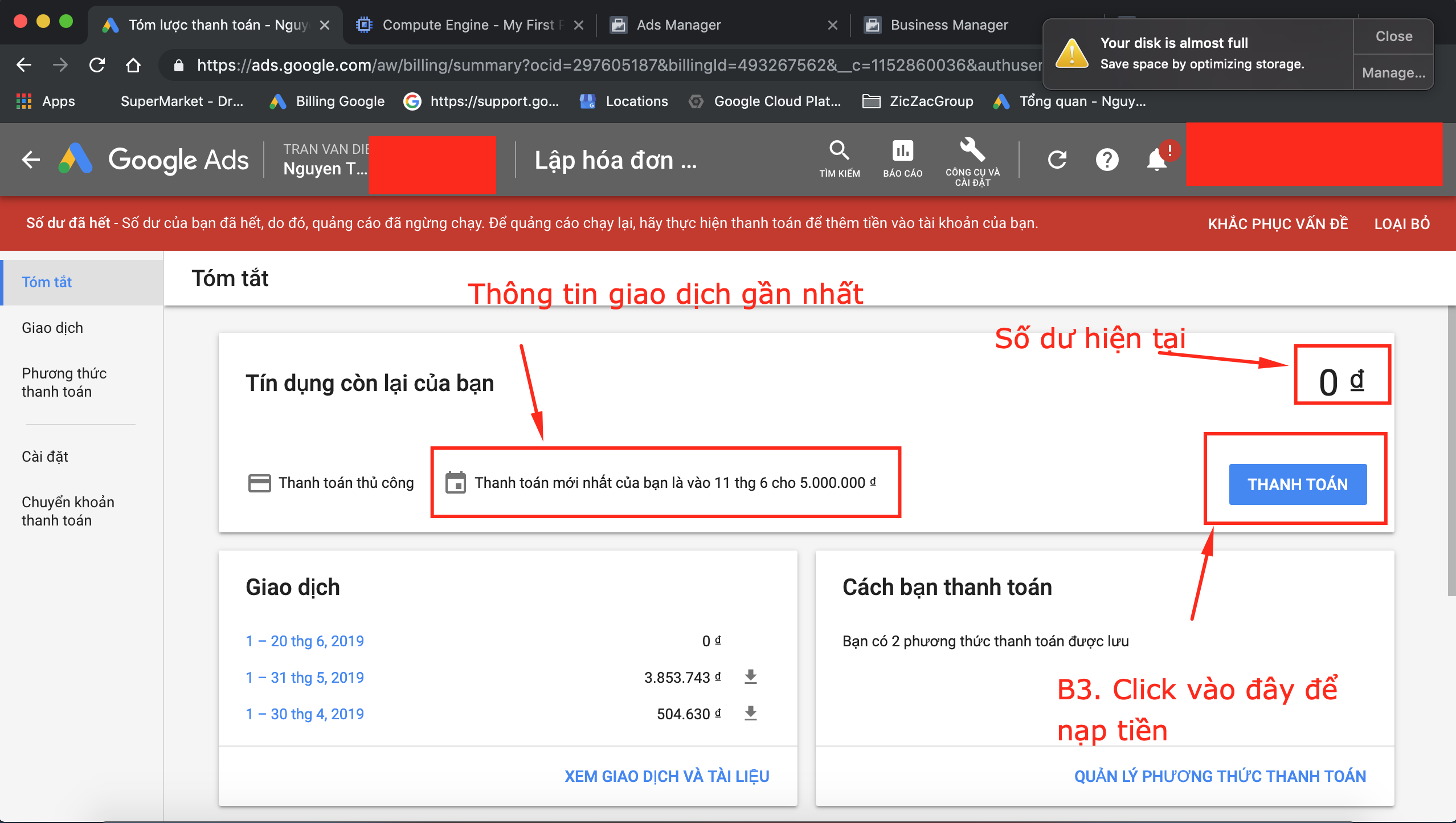Open Tổng quan - Nguy... bookmark
Screen dimensions: 1456x823
1069,101
